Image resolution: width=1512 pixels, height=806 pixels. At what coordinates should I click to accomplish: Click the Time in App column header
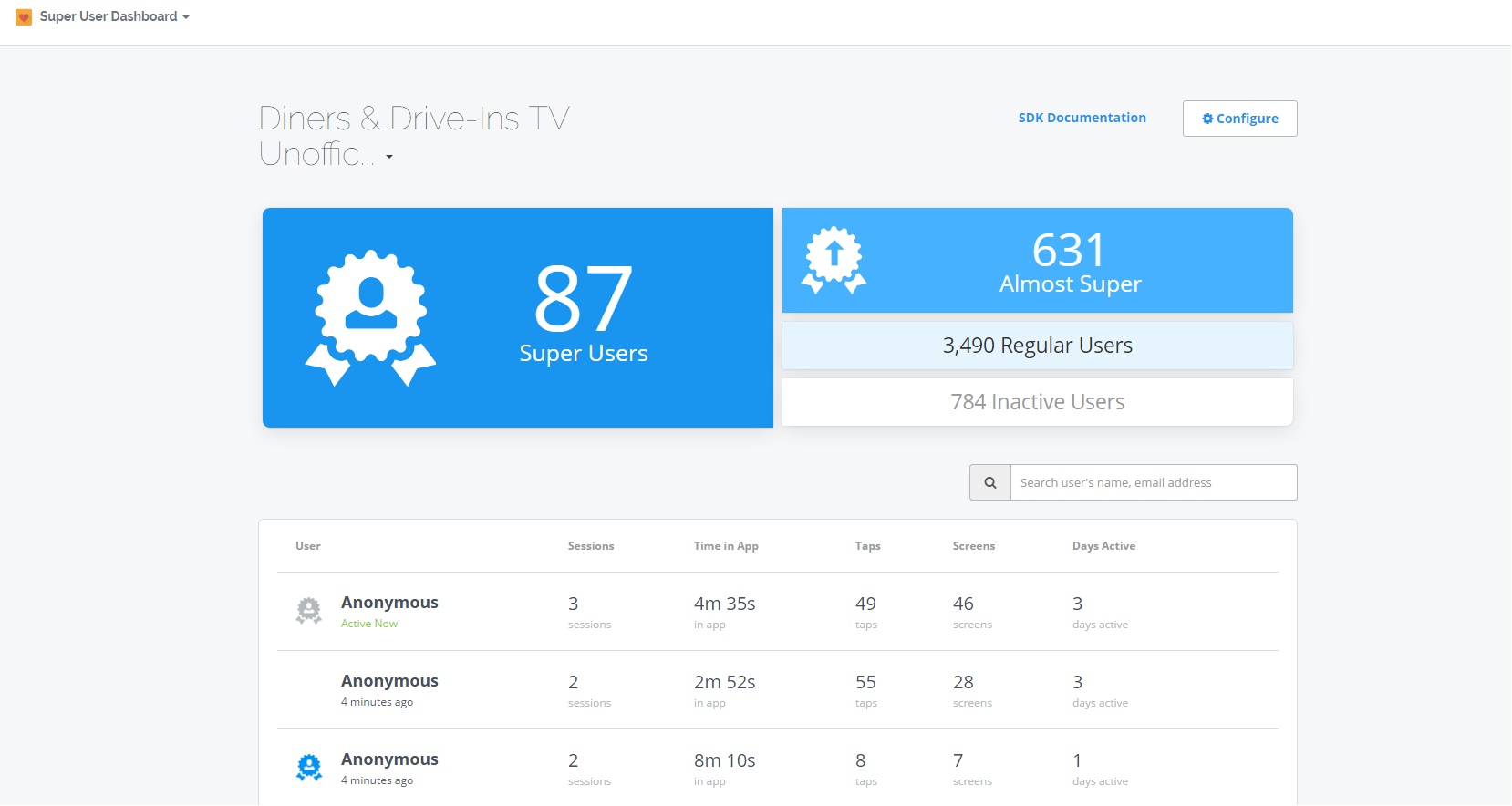tap(726, 546)
